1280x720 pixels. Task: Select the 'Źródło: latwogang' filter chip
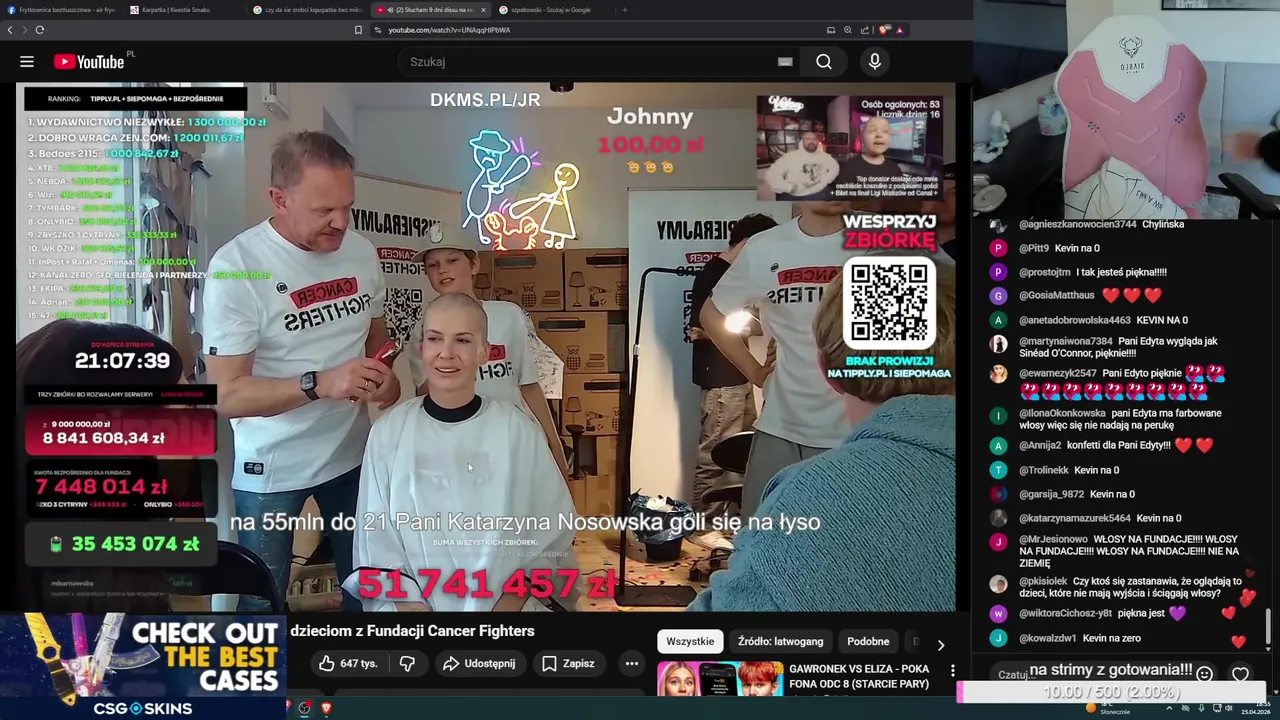point(780,641)
